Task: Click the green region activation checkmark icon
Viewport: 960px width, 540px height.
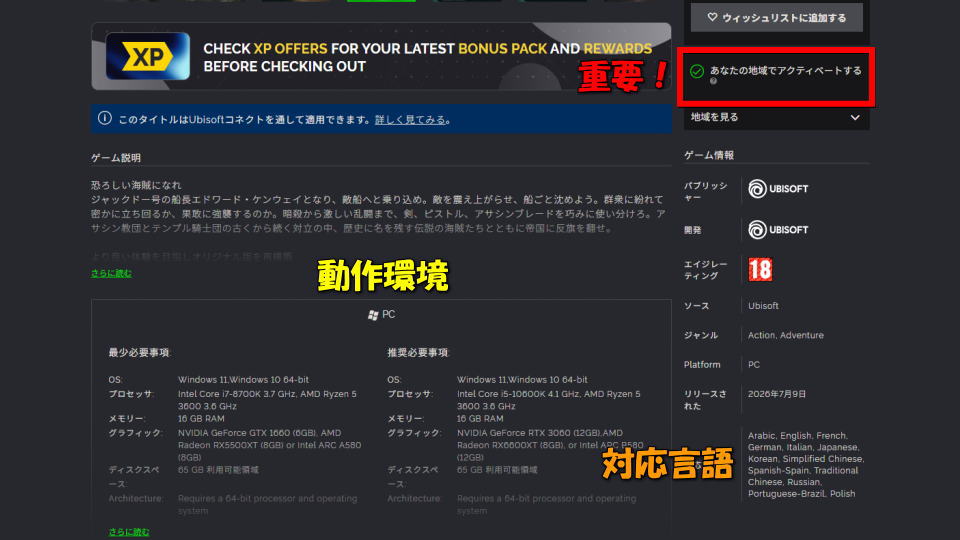Action: (697, 71)
